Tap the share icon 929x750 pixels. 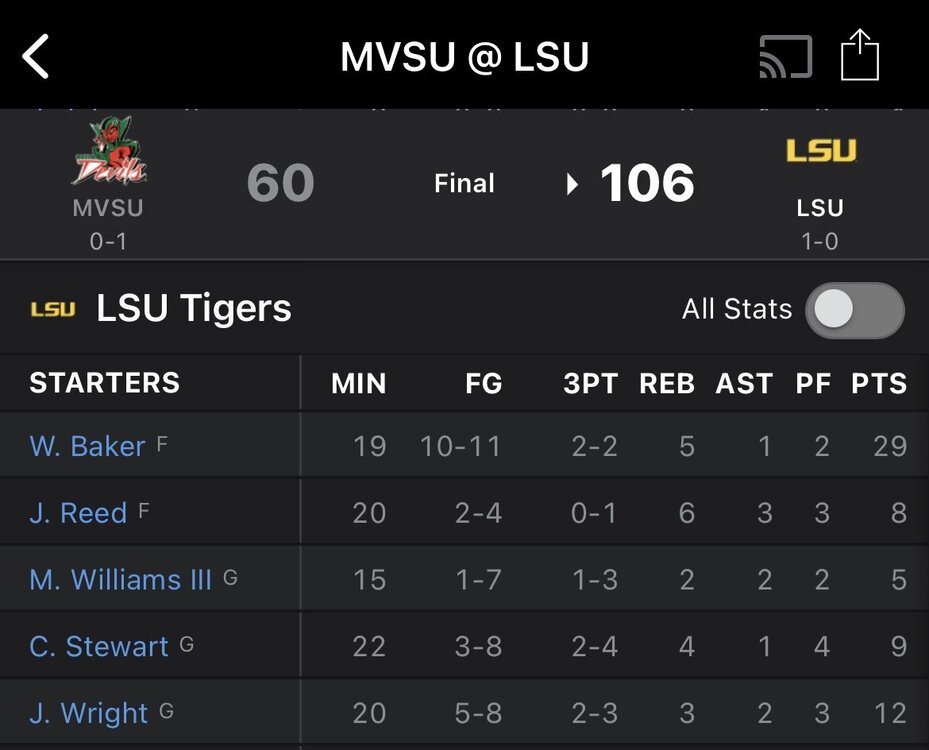point(859,54)
